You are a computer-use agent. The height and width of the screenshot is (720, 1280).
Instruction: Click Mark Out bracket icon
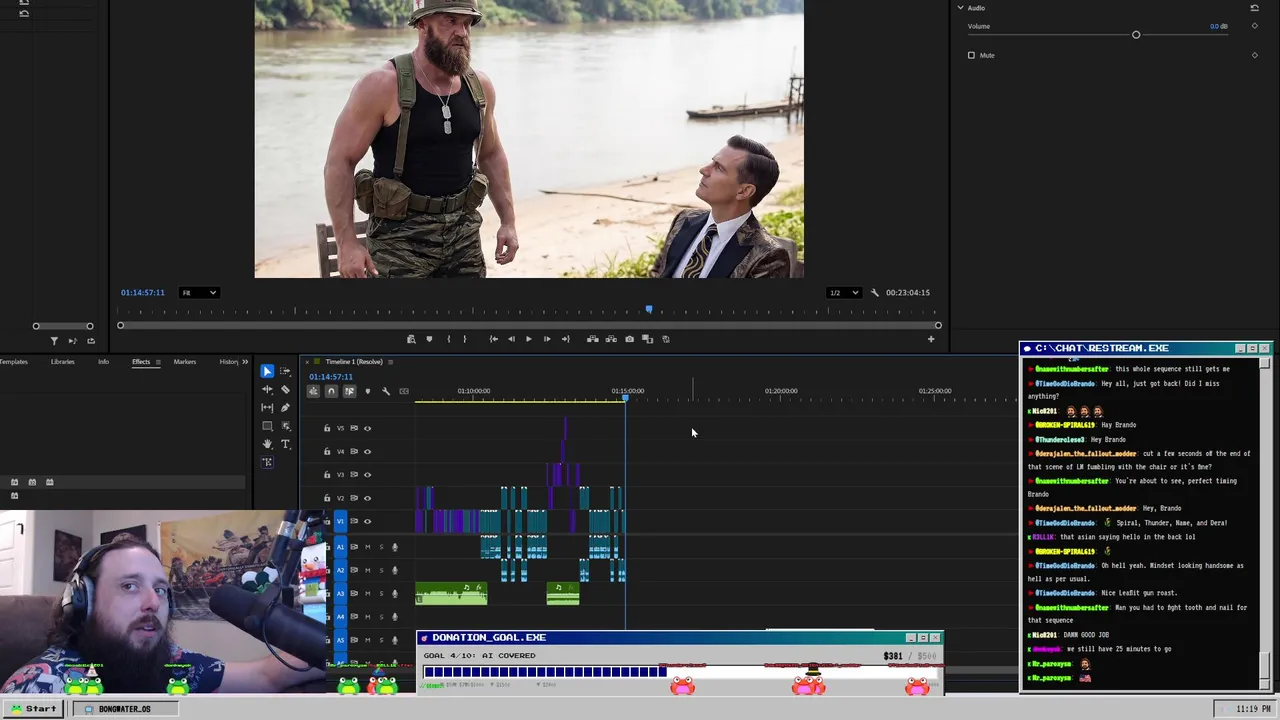[465, 339]
